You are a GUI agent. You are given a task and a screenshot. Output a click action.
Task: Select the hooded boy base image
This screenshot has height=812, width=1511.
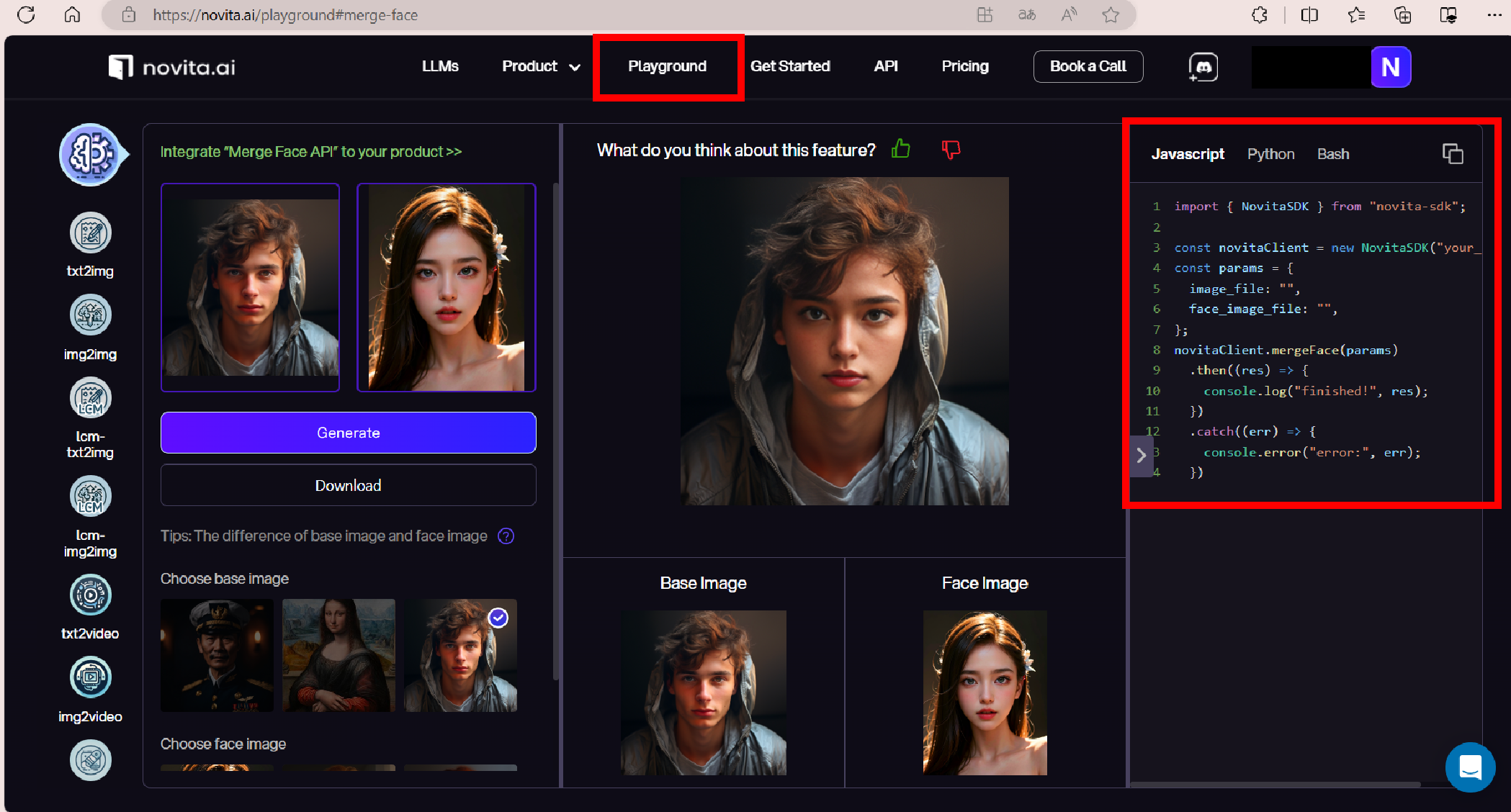[x=460, y=655]
